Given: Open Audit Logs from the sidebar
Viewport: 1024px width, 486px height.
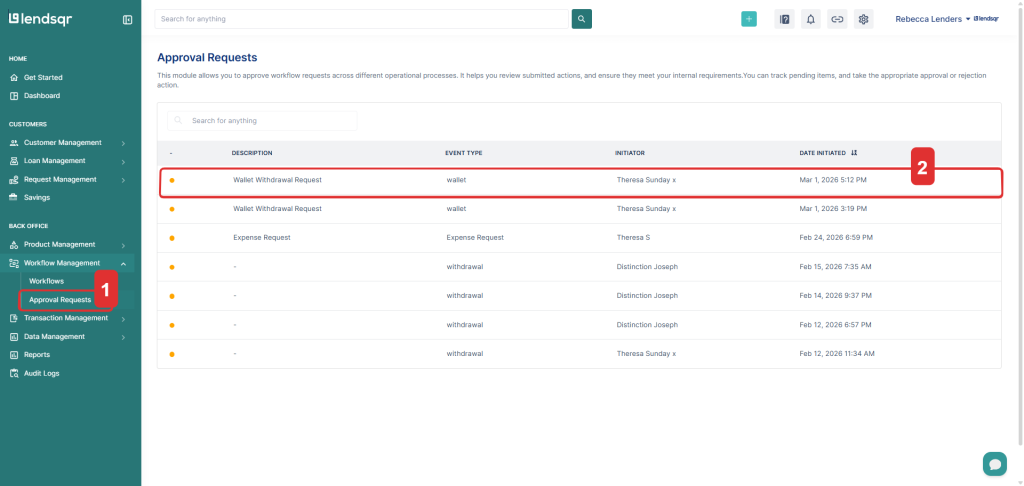Looking at the screenshot, I should coord(42,373).
